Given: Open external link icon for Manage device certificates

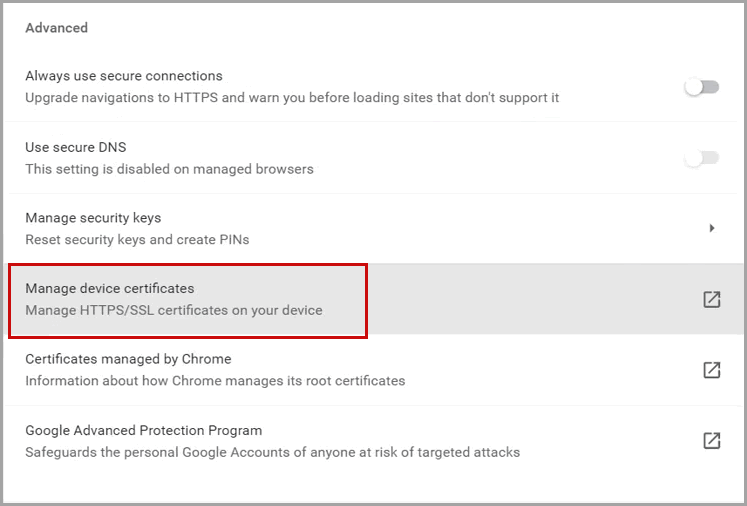Looking at the screenshot, I should pyautogui.click(x=712, y=299).
